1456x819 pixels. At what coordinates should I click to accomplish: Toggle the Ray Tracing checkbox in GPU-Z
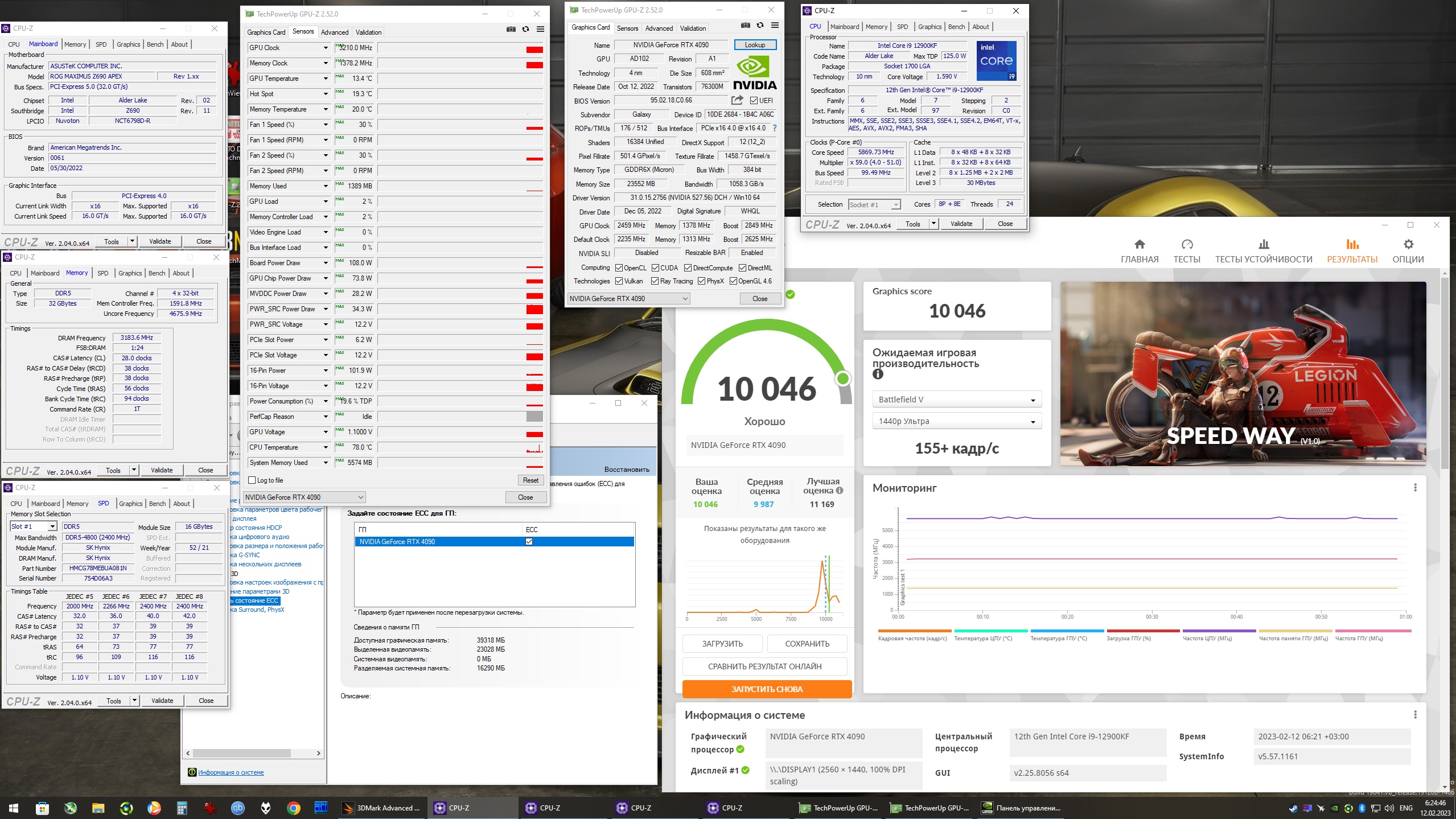(x=655, y=281)
